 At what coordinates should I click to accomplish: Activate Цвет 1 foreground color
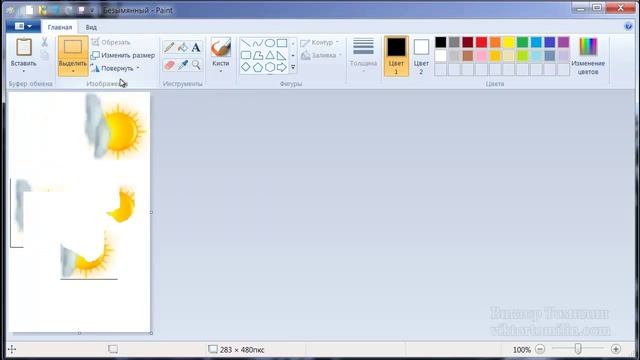396,56
